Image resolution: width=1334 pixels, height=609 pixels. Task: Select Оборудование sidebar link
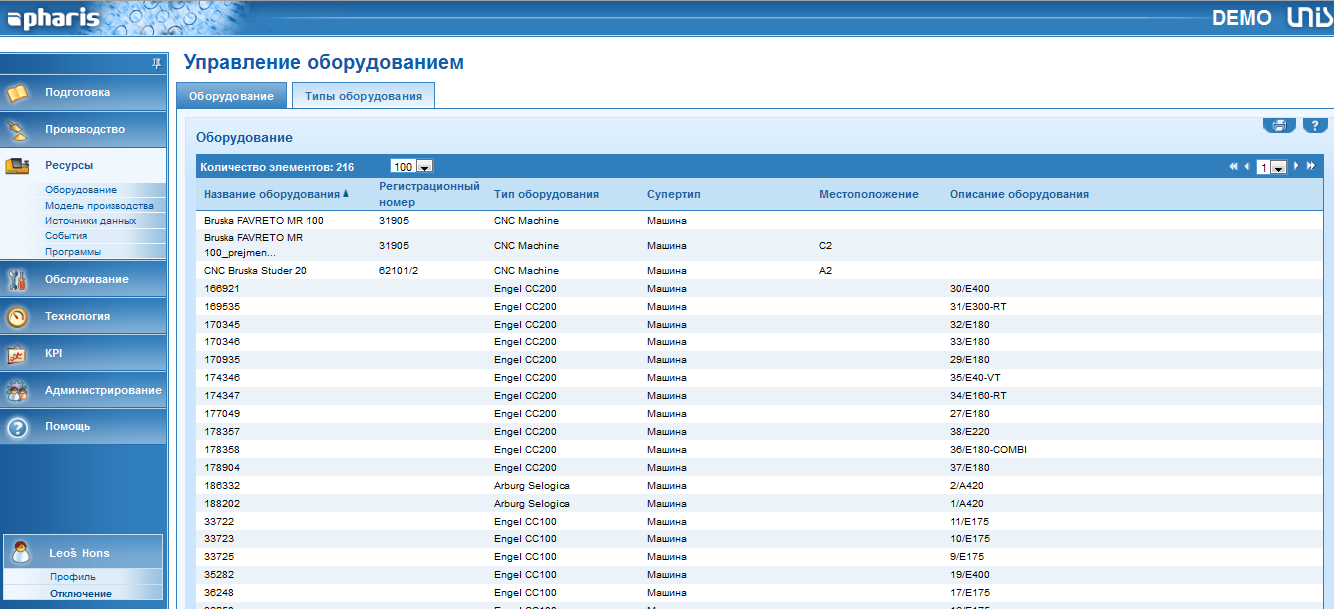pos(81,190)
